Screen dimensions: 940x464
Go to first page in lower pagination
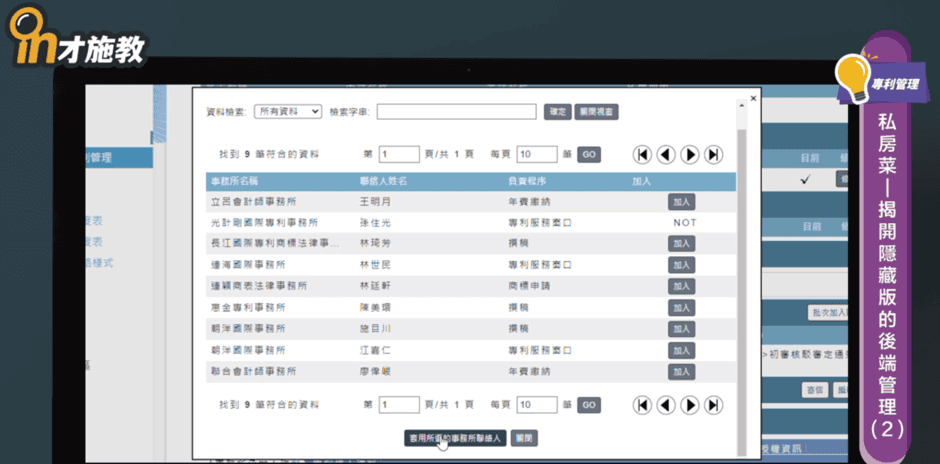pyautogui.click(x=642, y=405)
